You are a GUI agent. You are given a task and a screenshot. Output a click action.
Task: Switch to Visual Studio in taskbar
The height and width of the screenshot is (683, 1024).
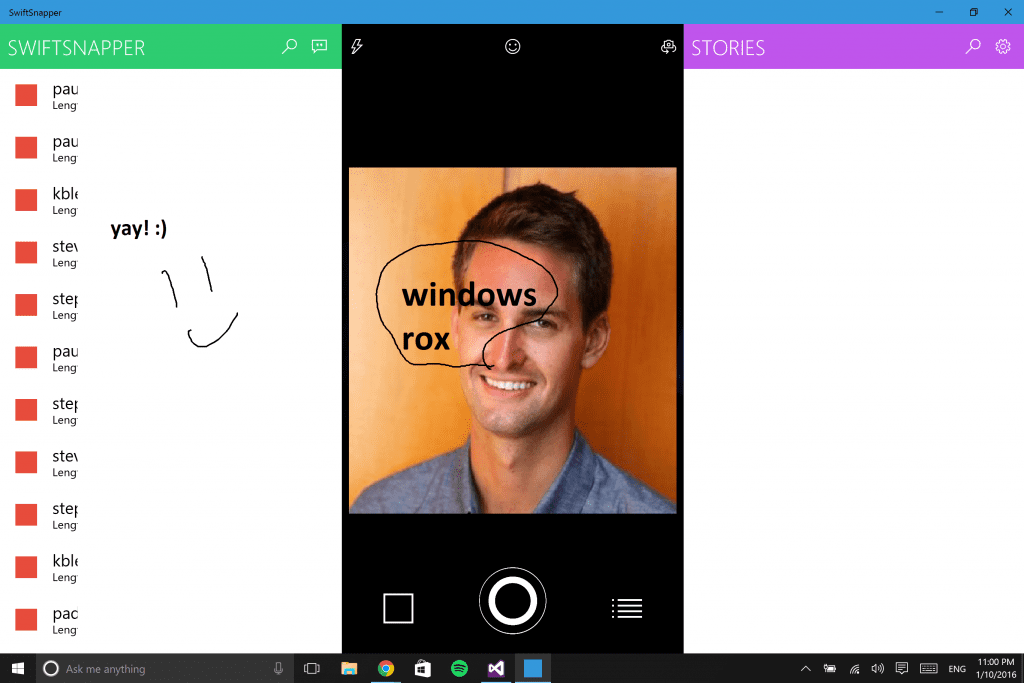pos(496,669)
